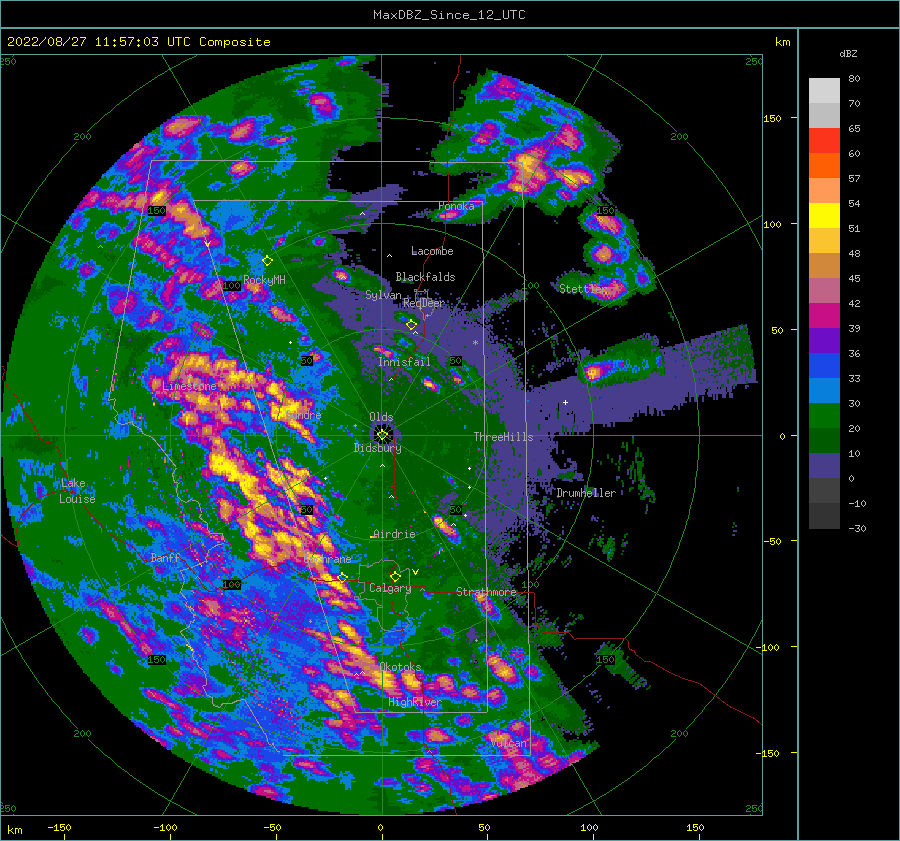Select the Blackfalds label
900x841 pixels.
pos(425,277)
